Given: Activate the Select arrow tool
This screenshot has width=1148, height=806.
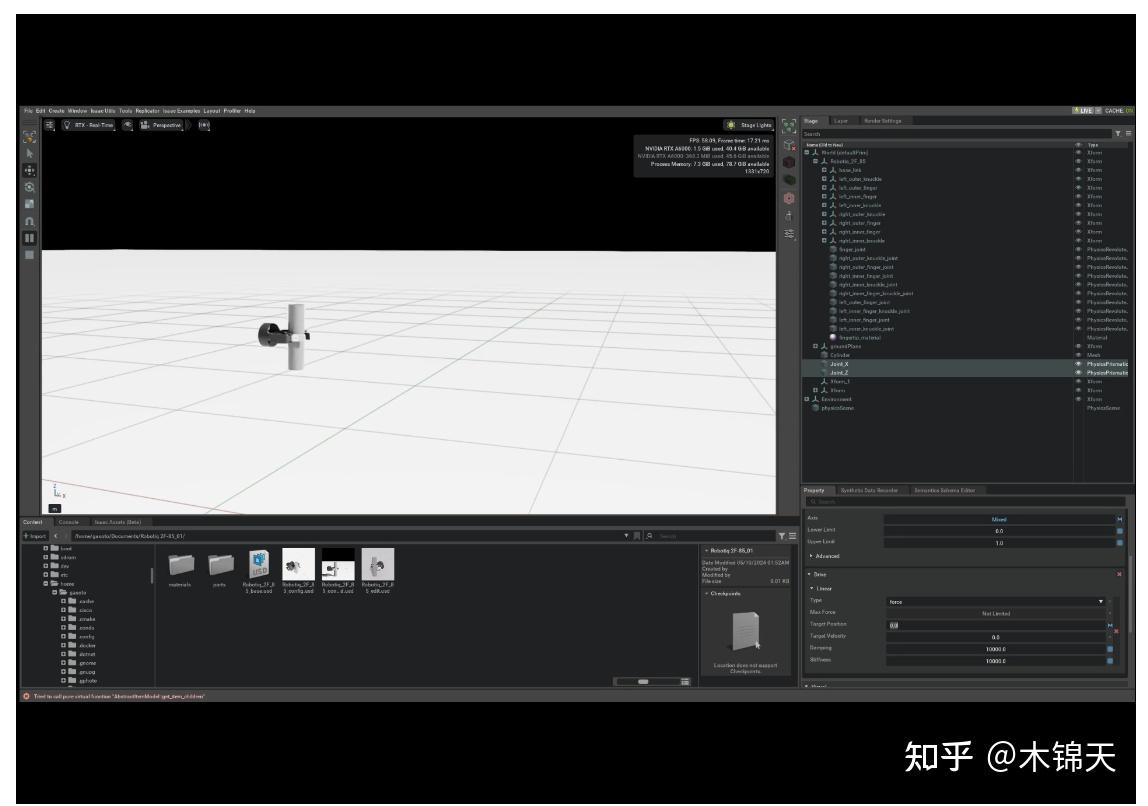Looking at the screenshot, I should click(x=29, y=152).
